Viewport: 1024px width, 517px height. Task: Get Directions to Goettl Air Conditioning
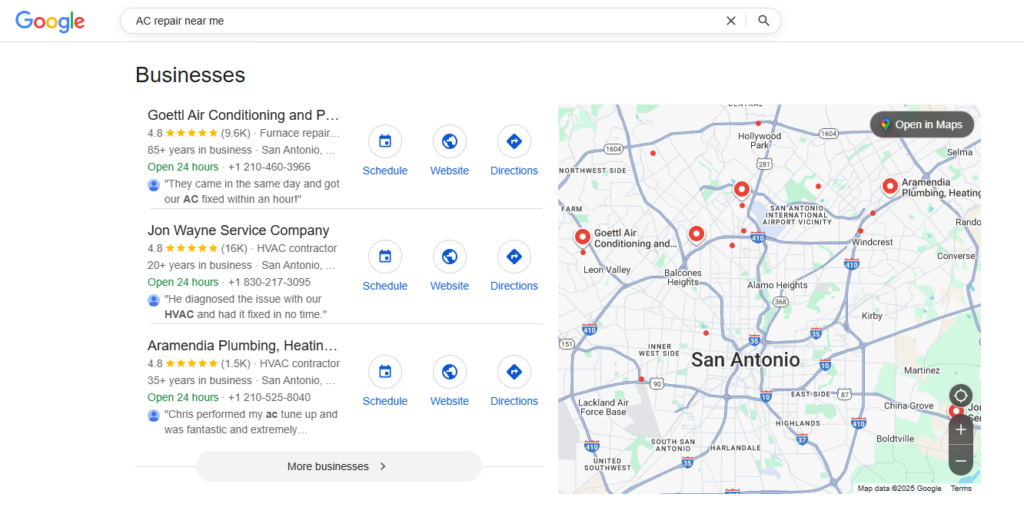coord(514,141)
